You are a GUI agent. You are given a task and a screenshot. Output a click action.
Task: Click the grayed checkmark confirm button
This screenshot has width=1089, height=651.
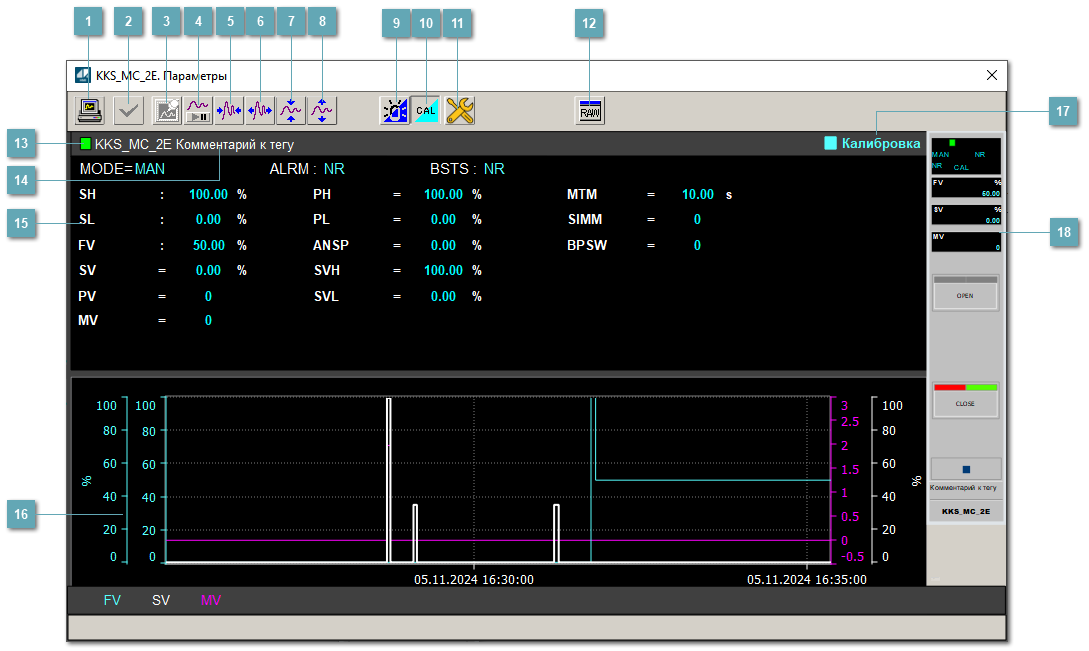click(x=127, y=110)
